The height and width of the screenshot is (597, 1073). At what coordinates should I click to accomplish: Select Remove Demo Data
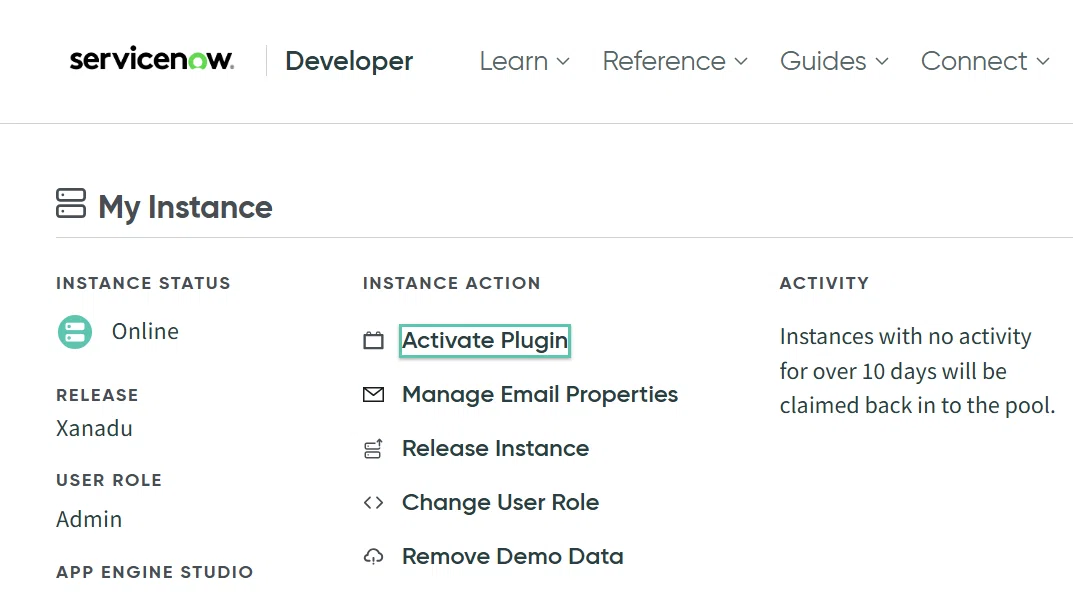pos(513,557)
